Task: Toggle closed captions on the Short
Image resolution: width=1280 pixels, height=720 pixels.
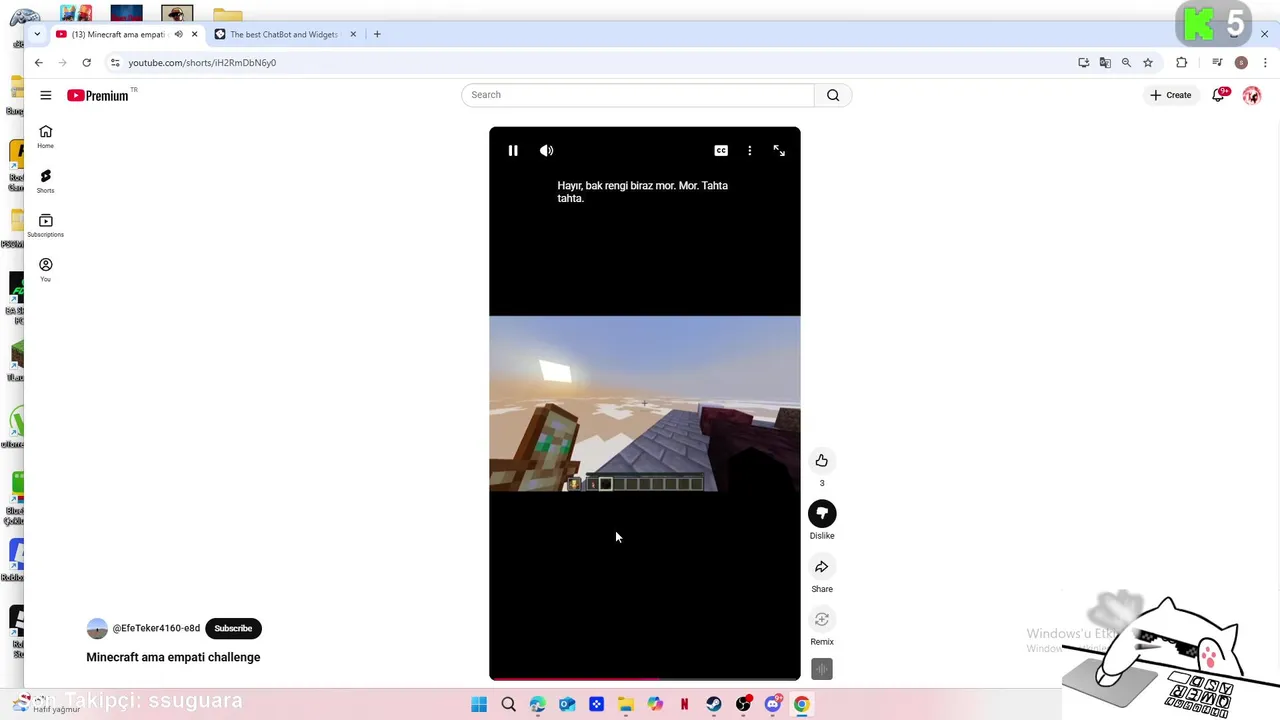Action: click(721, 150)
